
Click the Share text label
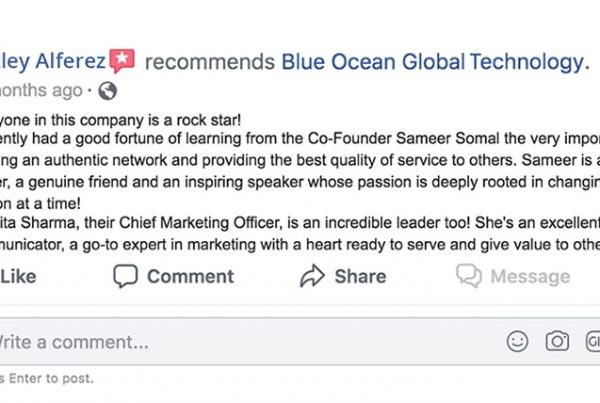click(360, 276)
